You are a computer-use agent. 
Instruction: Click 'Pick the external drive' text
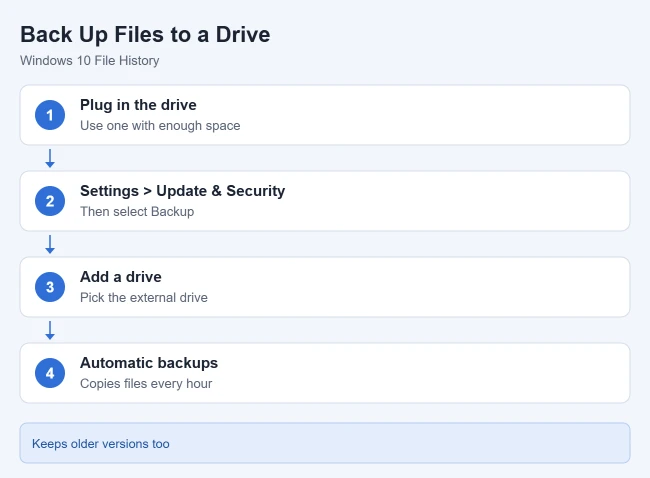tap(143, 298)
